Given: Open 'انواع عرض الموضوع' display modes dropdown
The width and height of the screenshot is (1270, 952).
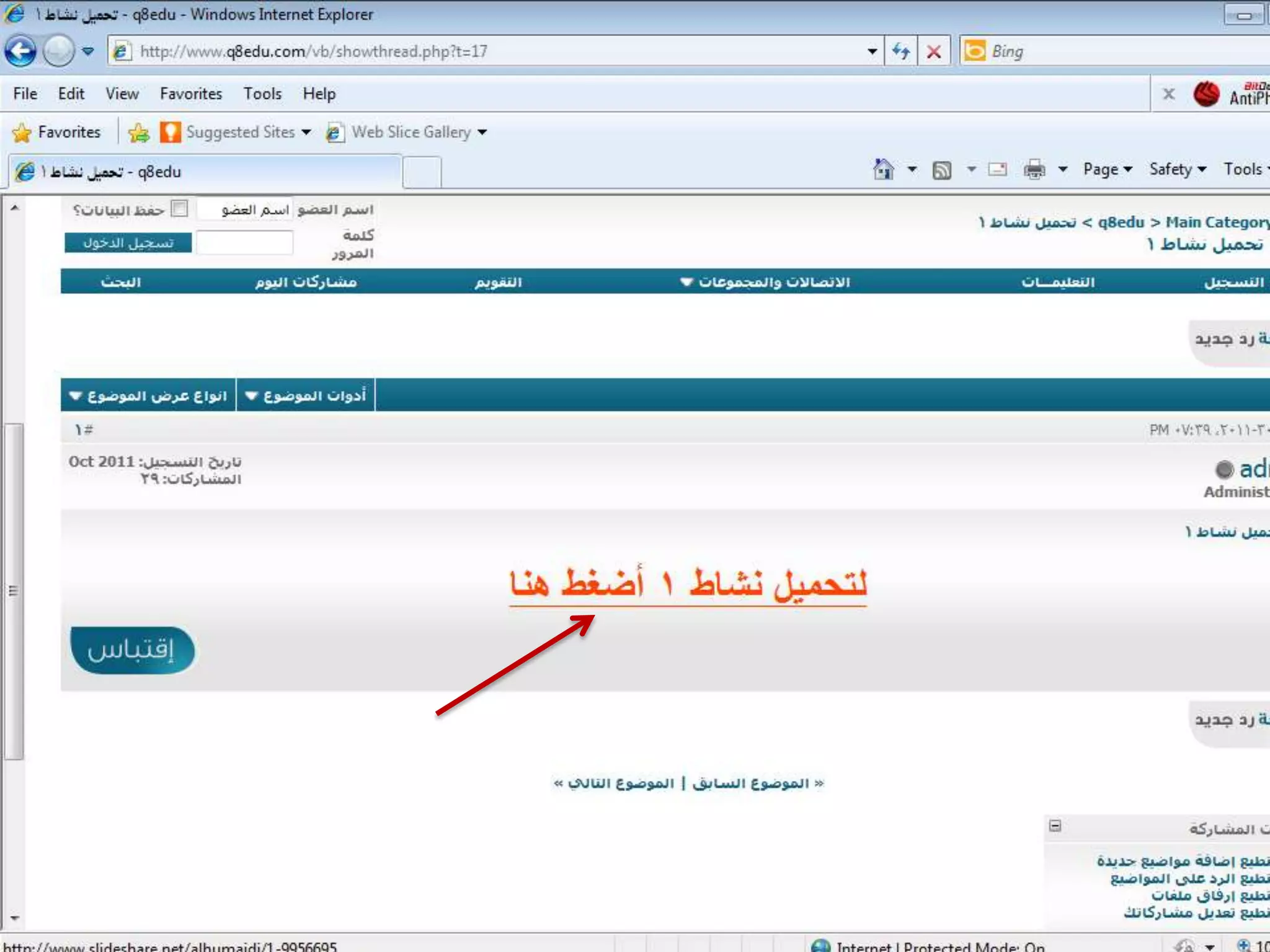Looking at the screenshot, I should (148, 395).
